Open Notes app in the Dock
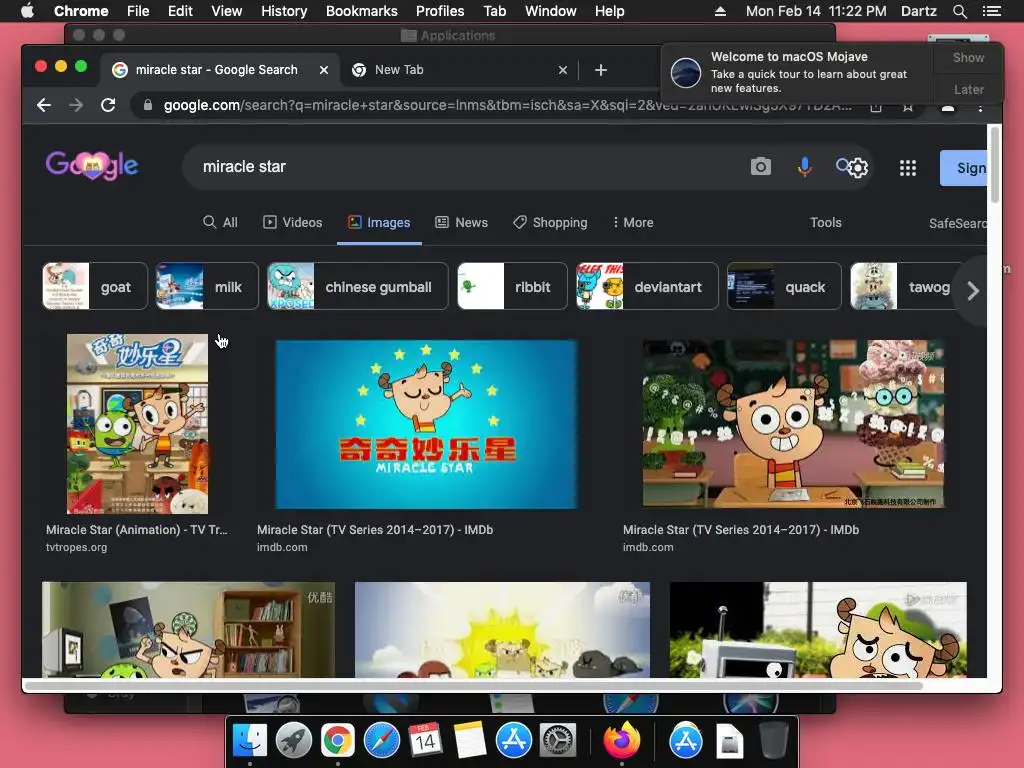 pos(469,741)
